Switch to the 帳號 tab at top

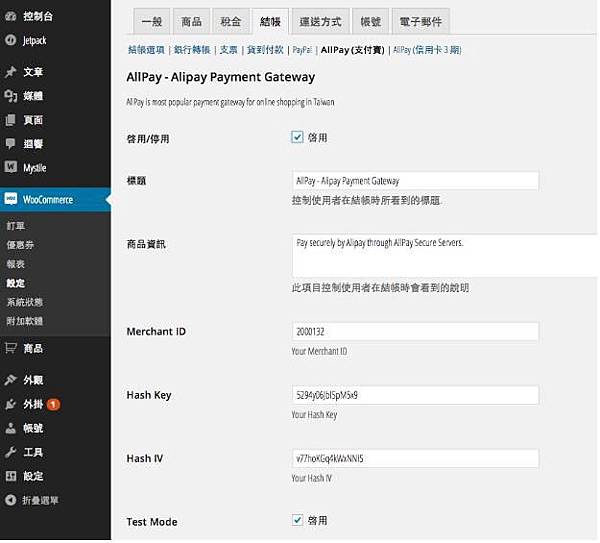370,22
